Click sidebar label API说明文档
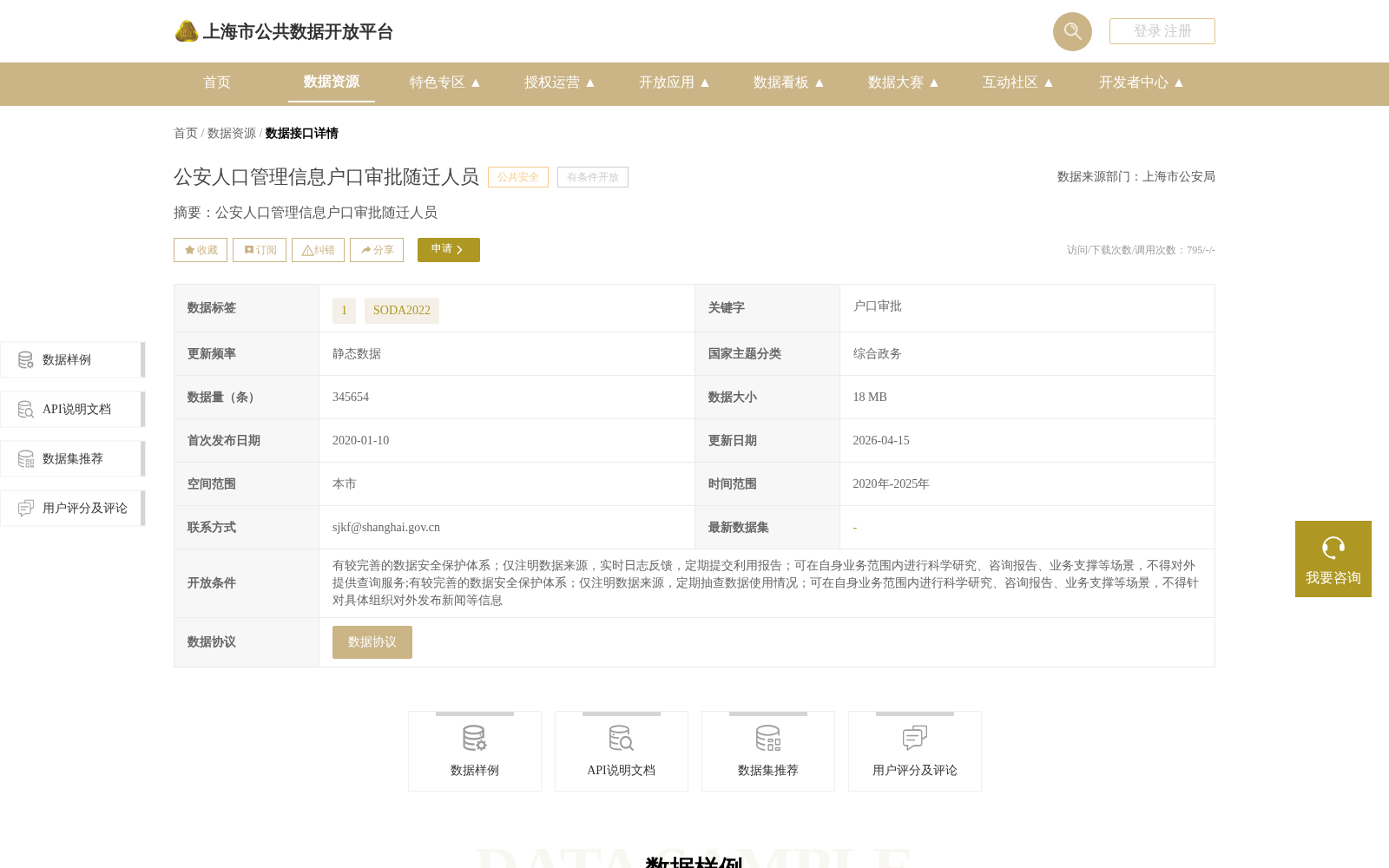Viewport: 1389px width, 868px height. coord(77,409)
